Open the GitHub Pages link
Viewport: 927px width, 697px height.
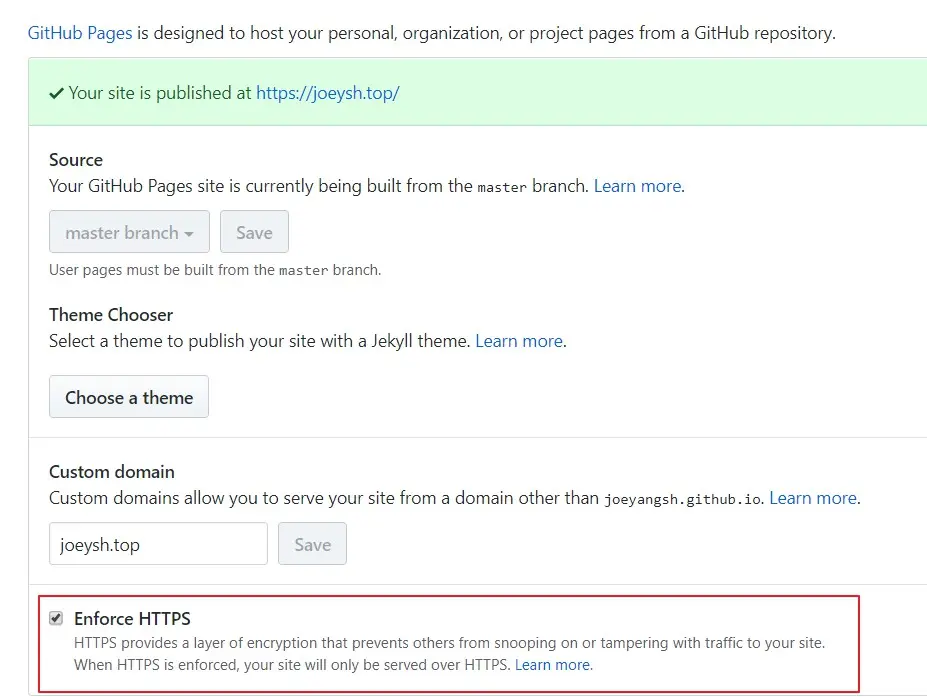pyautogui.click(x=80, y=33)
